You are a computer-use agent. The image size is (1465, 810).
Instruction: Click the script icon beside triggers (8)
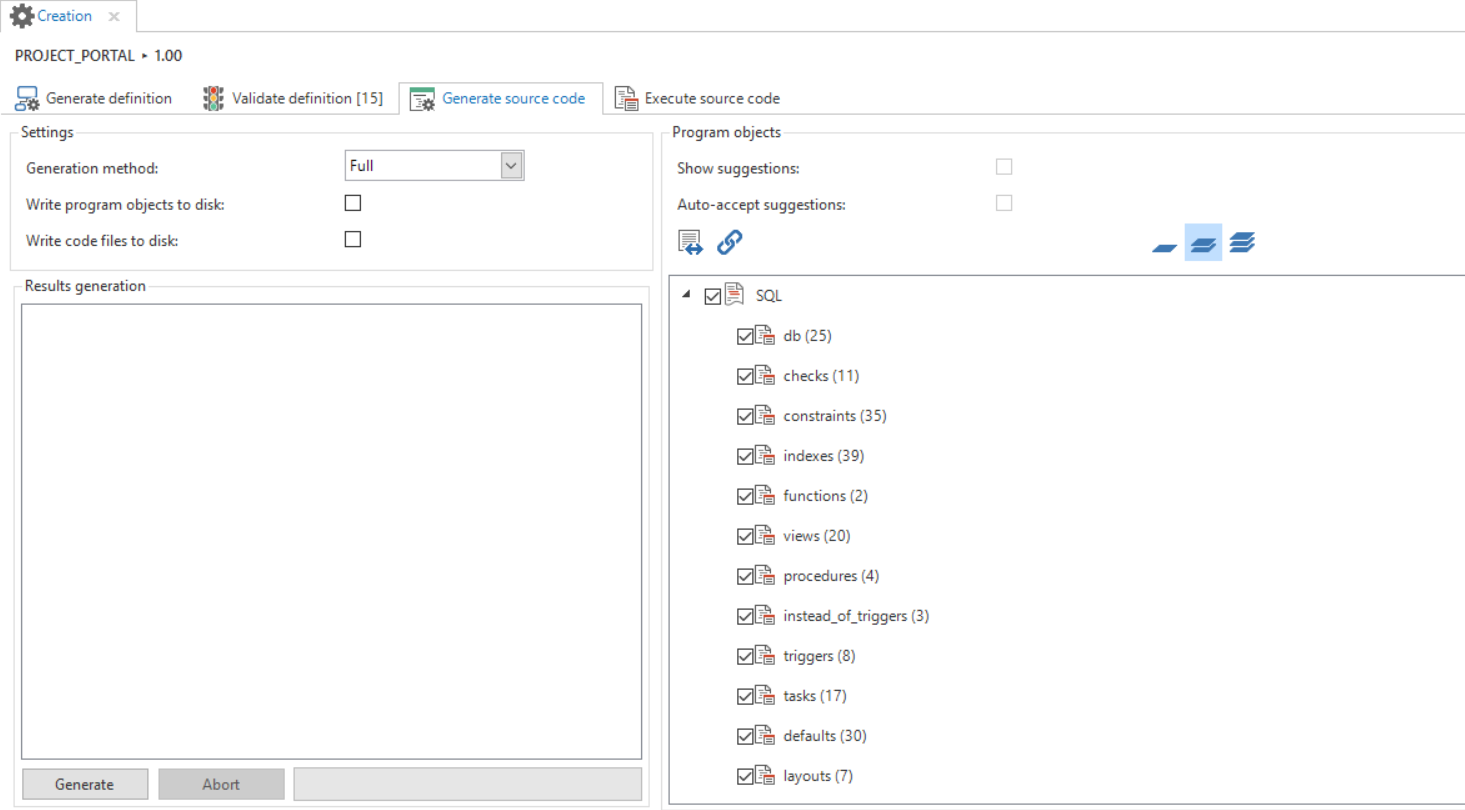coord(765,656)
